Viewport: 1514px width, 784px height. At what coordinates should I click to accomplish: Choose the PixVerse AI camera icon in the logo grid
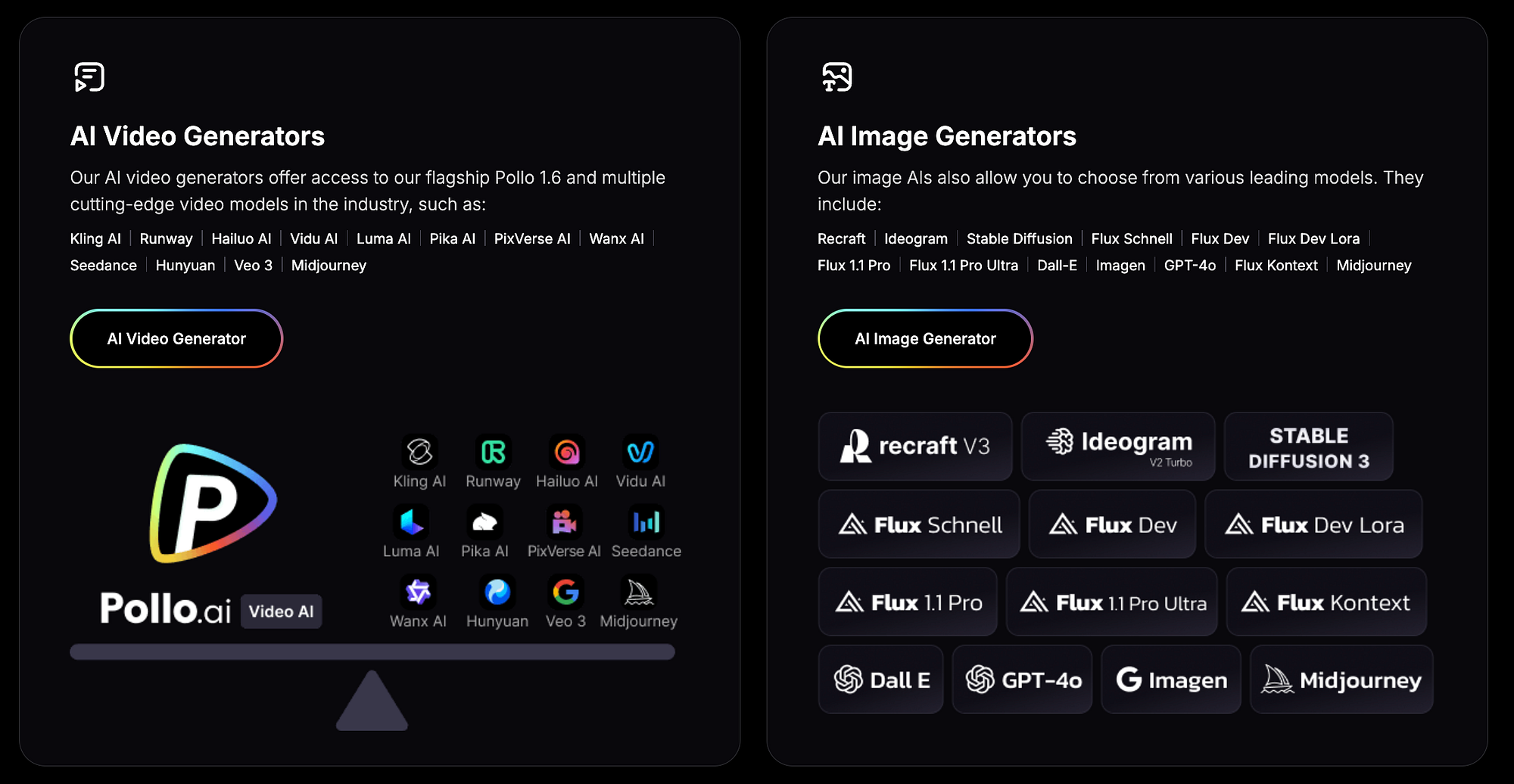point(564,522)
